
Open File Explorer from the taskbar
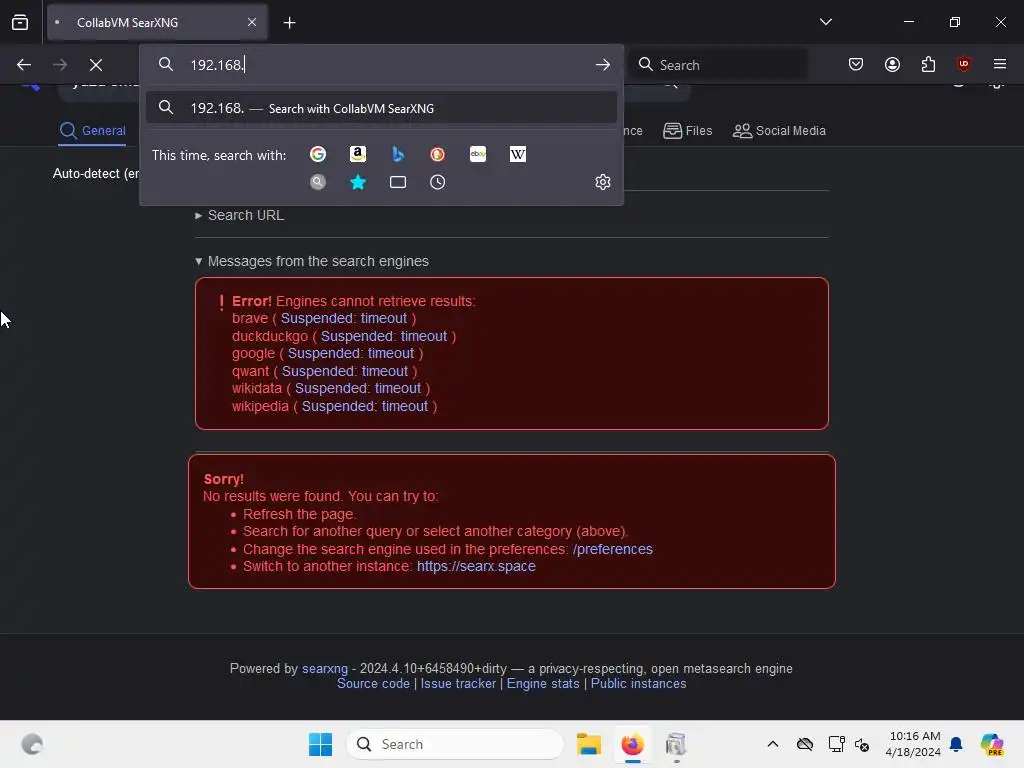click(x=588, y=744)
